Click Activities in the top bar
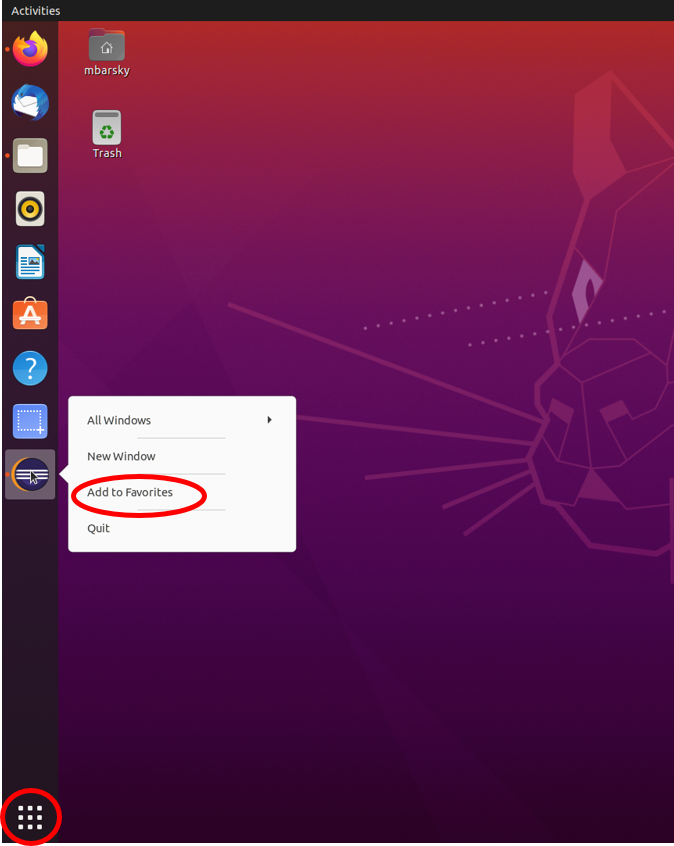This screenshot has height=846, width=674. click(x=36, y=11)
